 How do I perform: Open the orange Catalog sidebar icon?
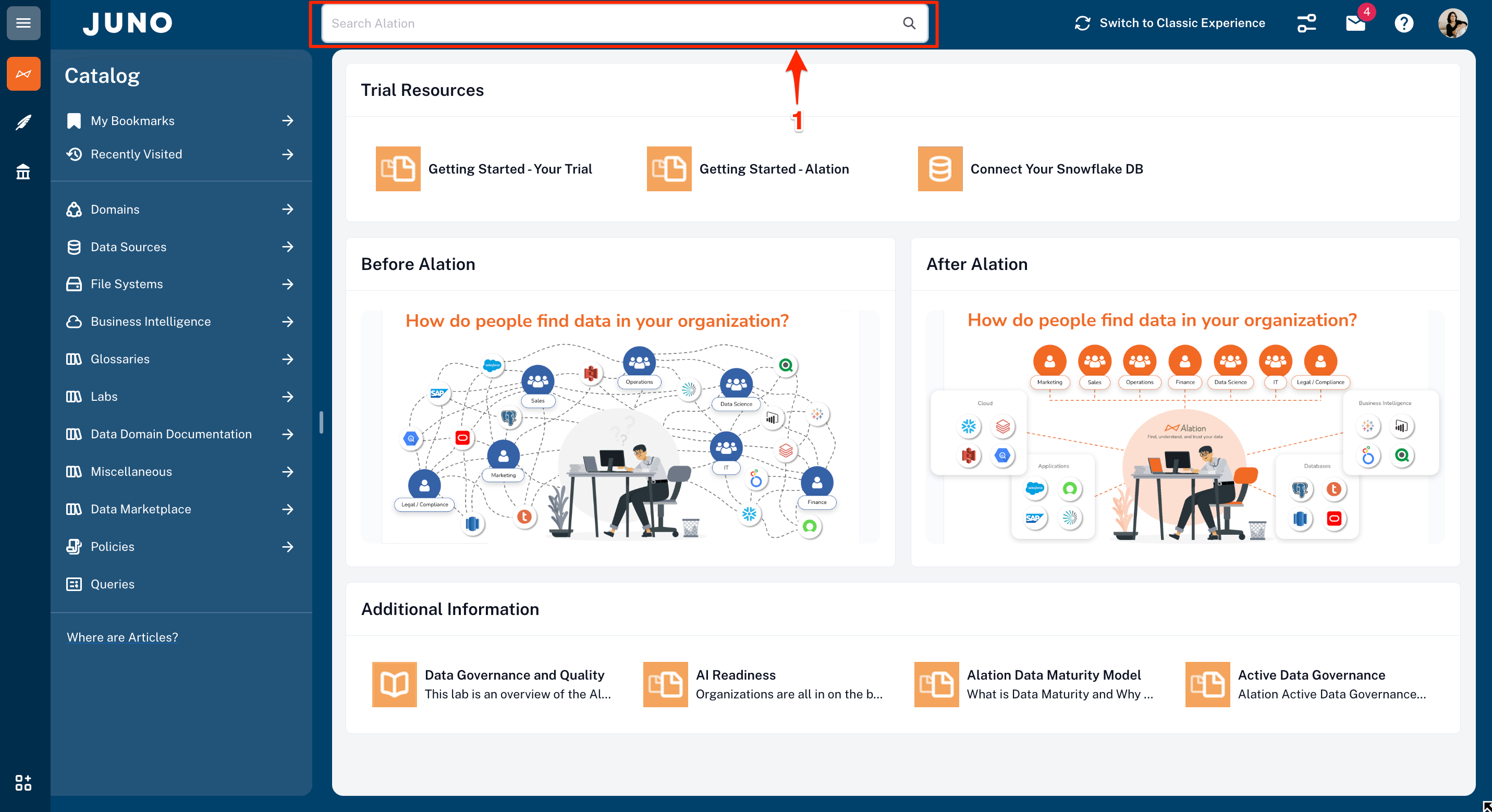(23, 73)
